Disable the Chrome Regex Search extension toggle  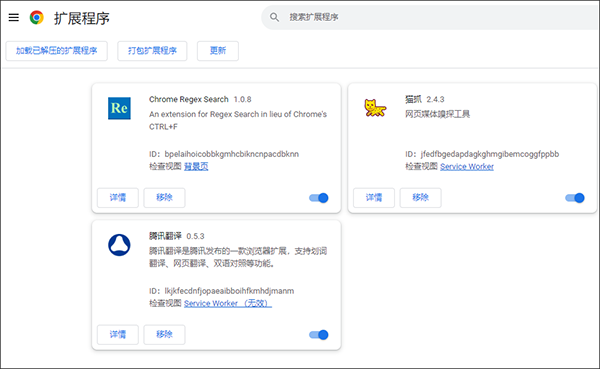tap(319, 198)
